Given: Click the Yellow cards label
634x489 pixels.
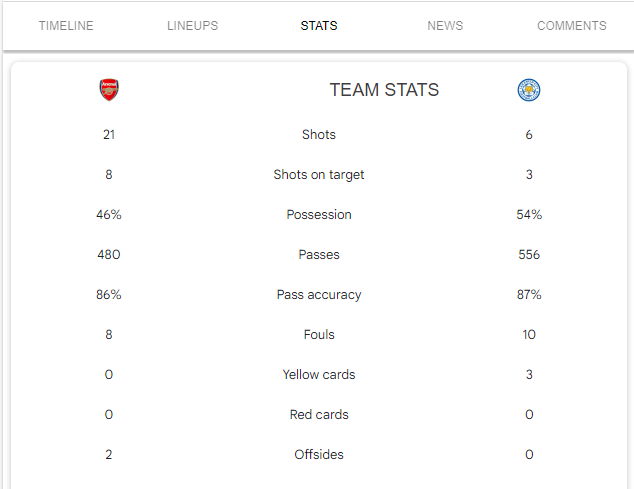Looking at the screenshot, I should click(x=319, y=375).
